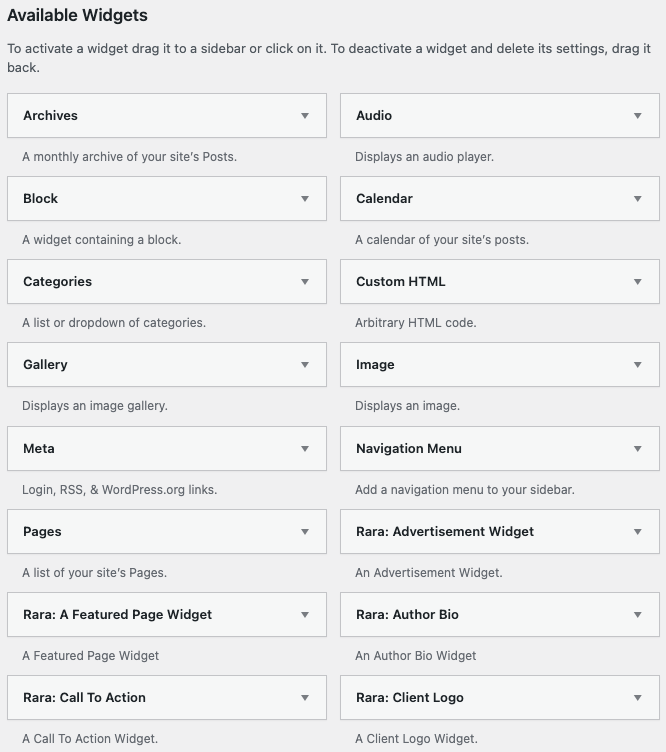The image size is (666, 752).
Task: Toggle the Meta widget arrow
Action: tap(305, 449)
